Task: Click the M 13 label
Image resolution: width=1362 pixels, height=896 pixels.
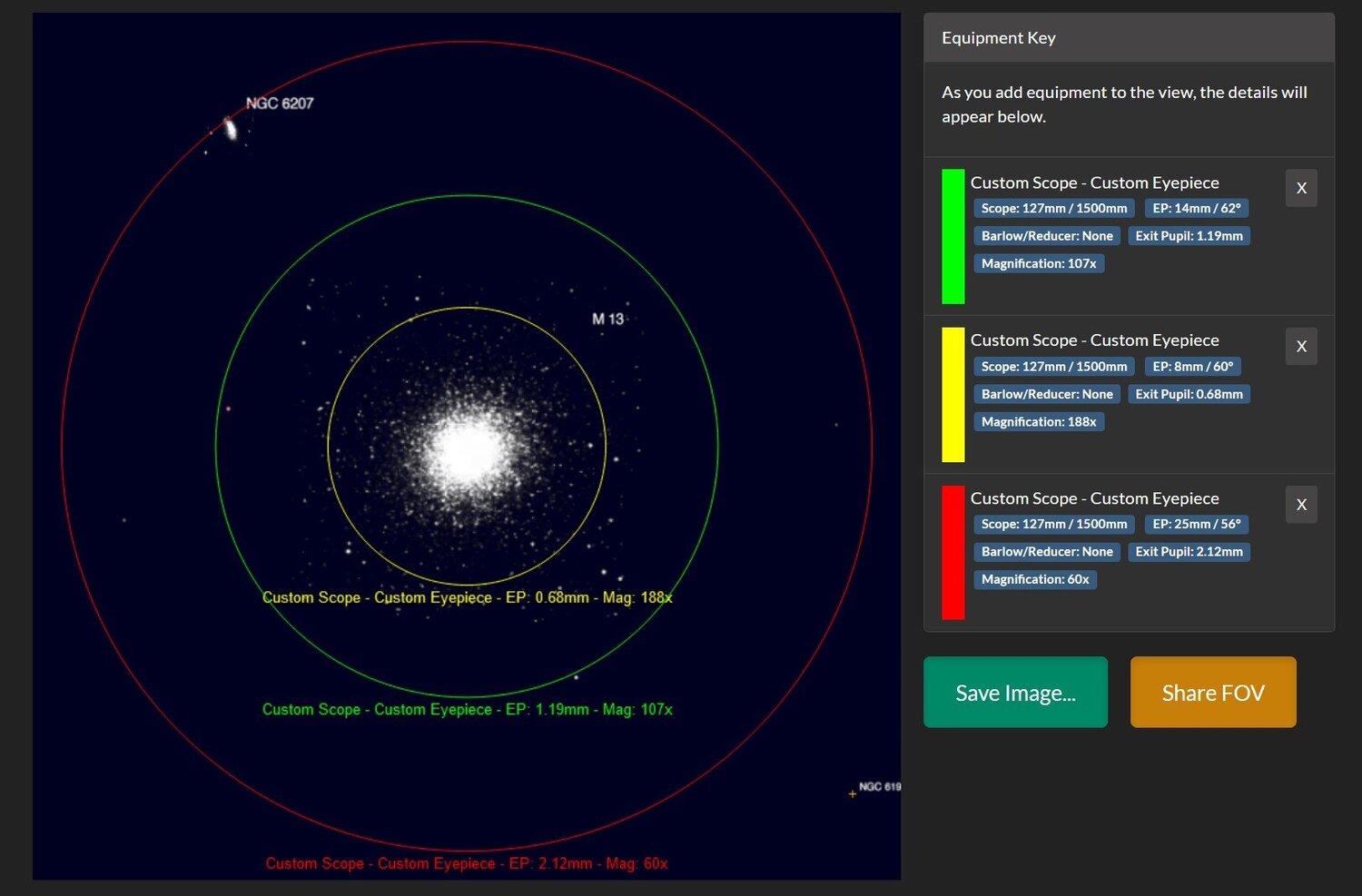Action: point(608,320)
